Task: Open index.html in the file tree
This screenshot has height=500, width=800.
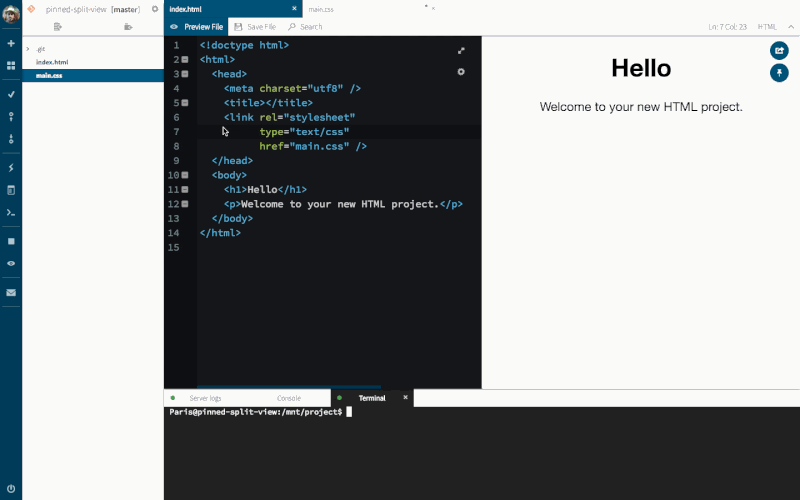Action: coord(52,62)
